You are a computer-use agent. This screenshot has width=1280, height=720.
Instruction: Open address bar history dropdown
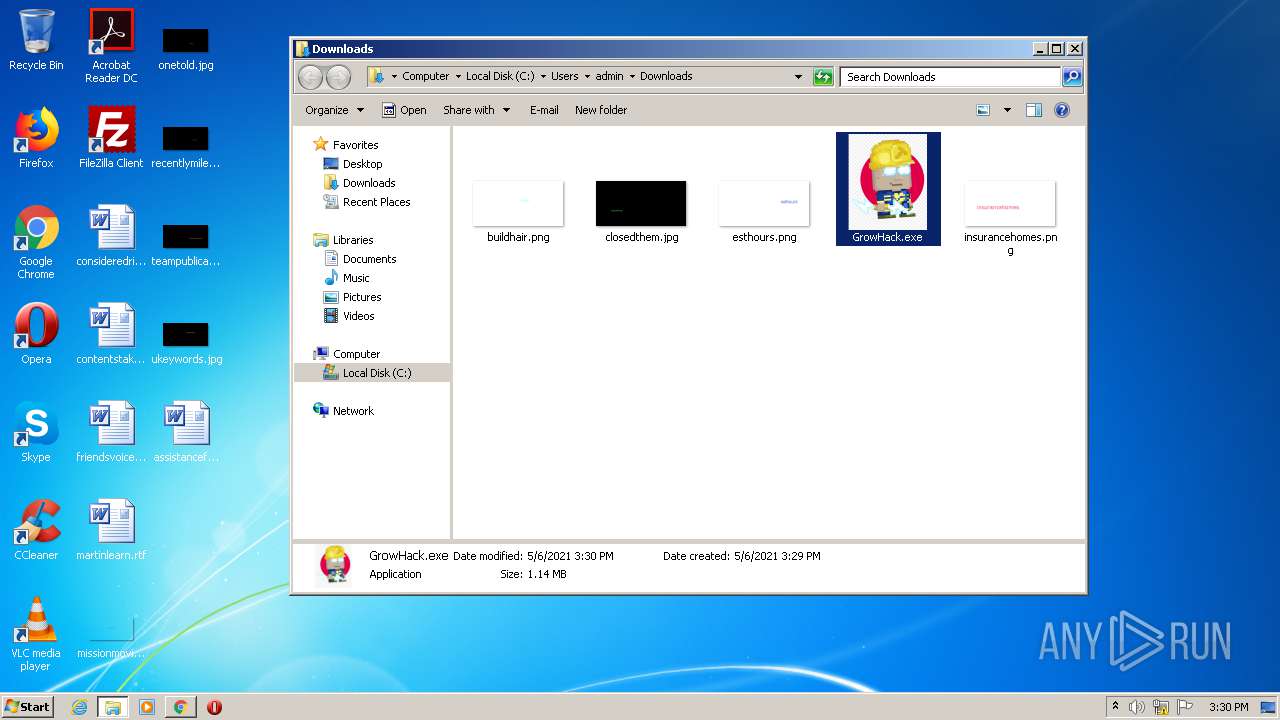pyautogui.click(x=798, y=77)
